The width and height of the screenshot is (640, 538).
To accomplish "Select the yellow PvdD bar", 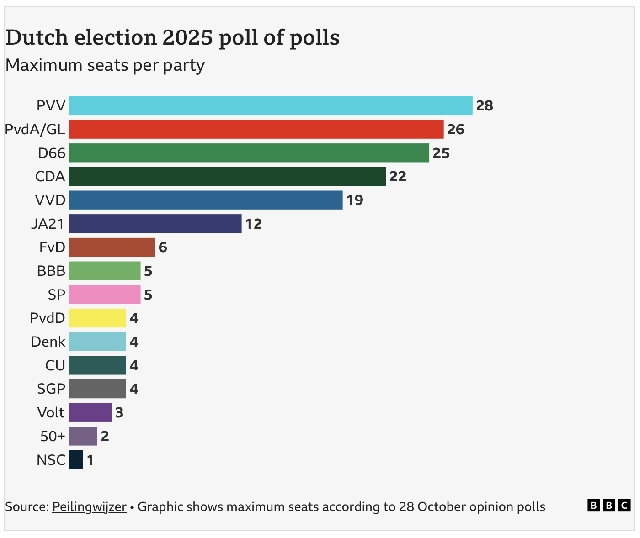I will pos(97,318).
